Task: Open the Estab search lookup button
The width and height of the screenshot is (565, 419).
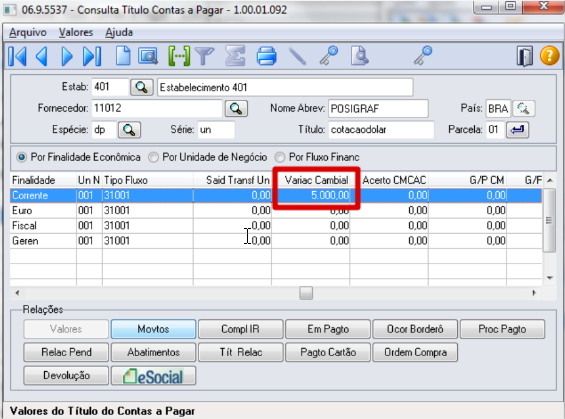Action: [x=142, y=87]
